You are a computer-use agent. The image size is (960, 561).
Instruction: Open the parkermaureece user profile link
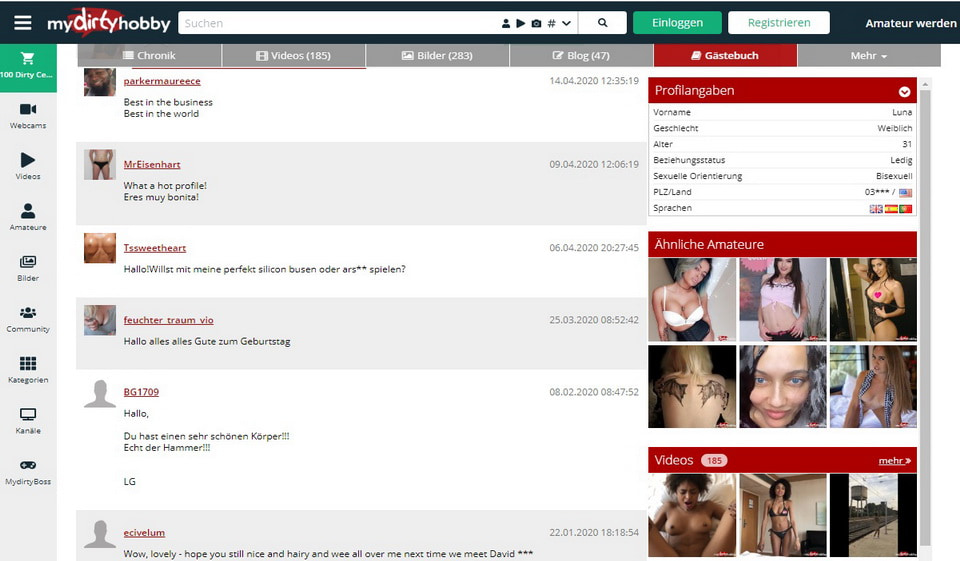coord(162,81)
